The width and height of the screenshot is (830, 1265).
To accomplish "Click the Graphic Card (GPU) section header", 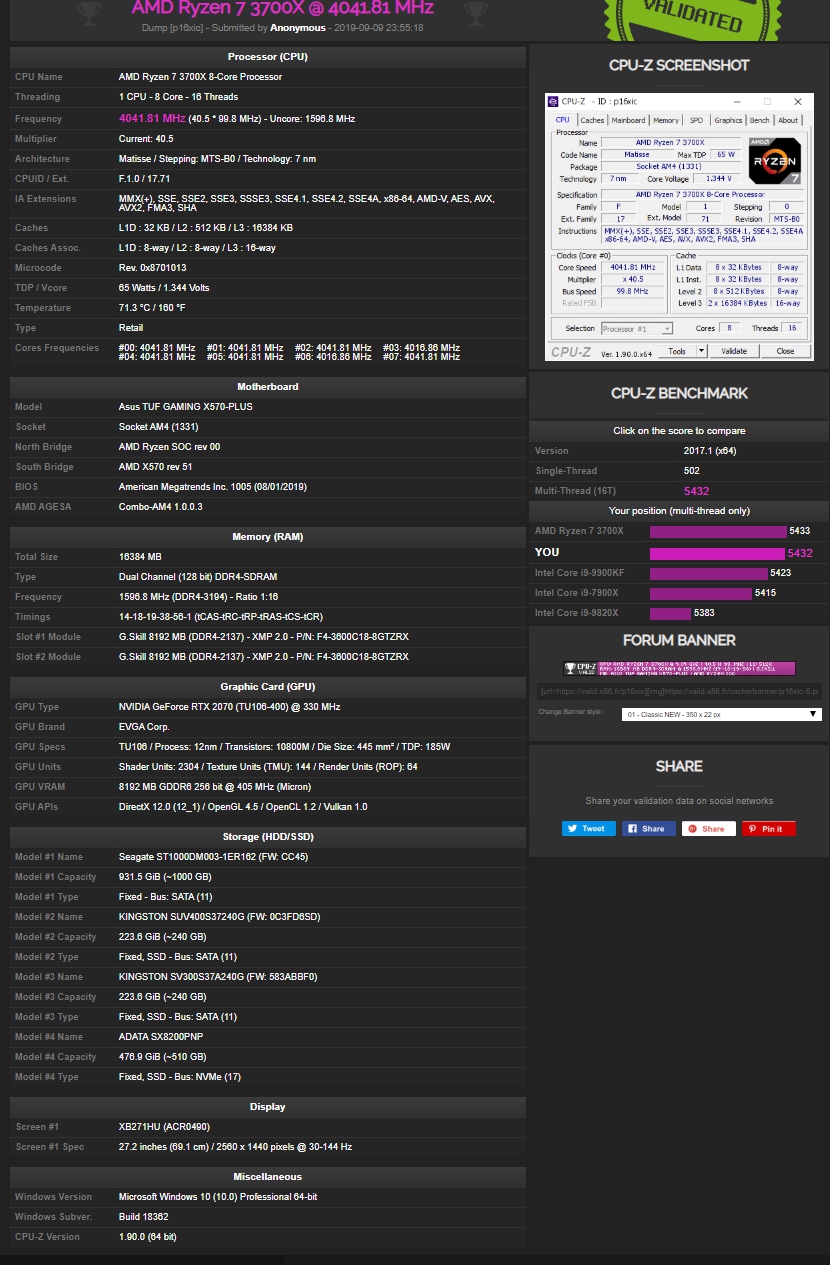I will (268, 686).
